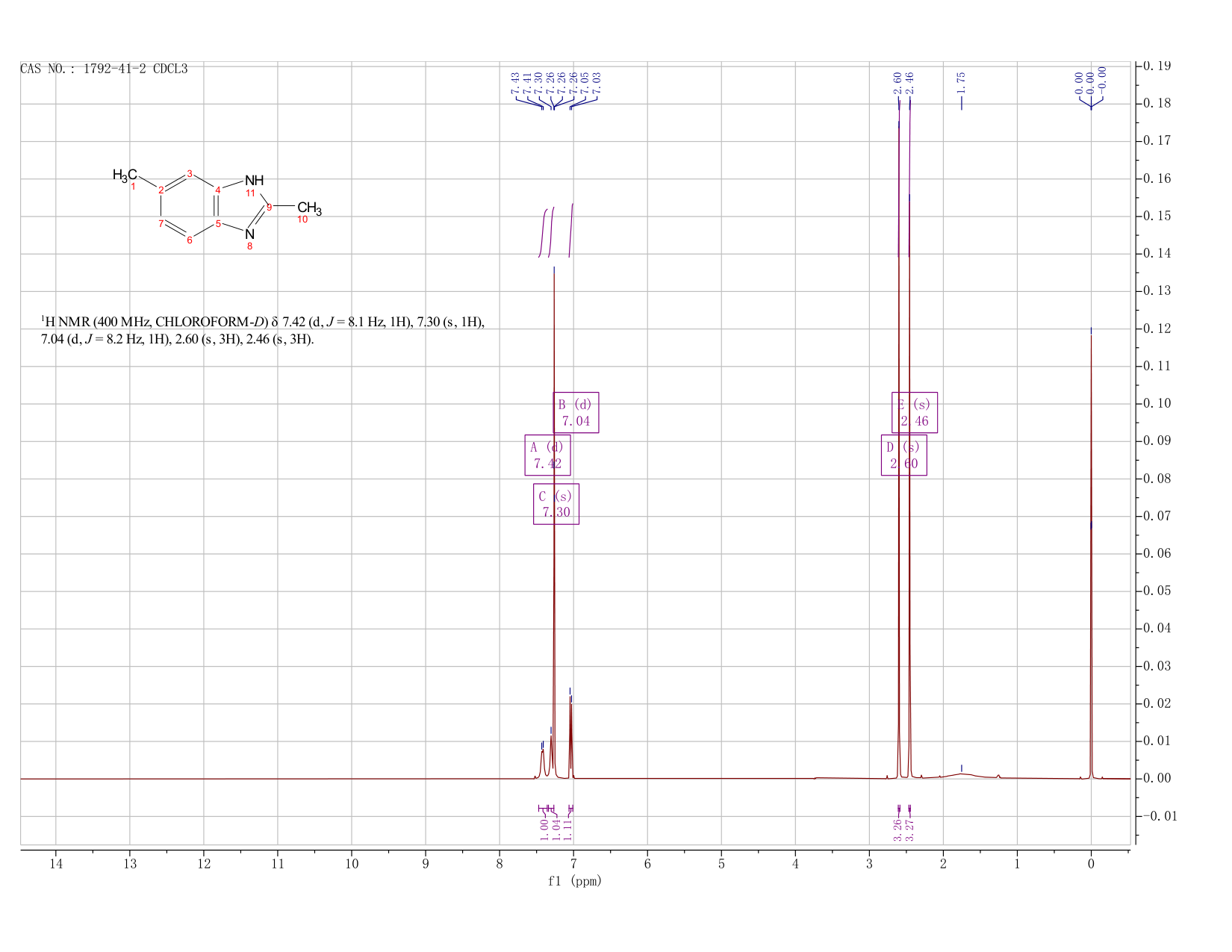1232x952 pixels.
Task: Click the CAS NO. 1792-41-2 CDCL3 header
Action: tap(104, 69)
